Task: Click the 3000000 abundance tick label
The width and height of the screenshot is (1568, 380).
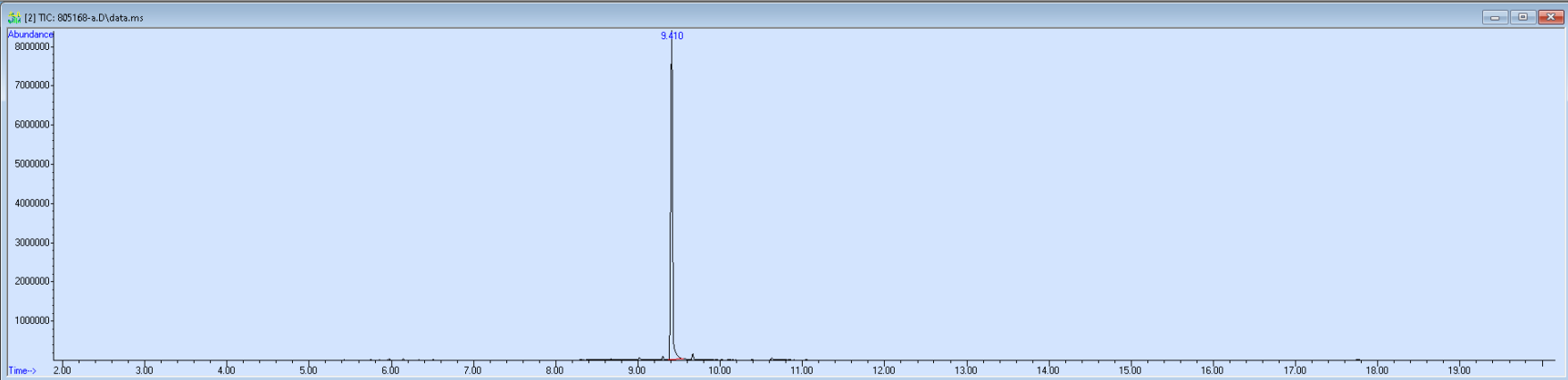Action: click(x=32, y=243)
